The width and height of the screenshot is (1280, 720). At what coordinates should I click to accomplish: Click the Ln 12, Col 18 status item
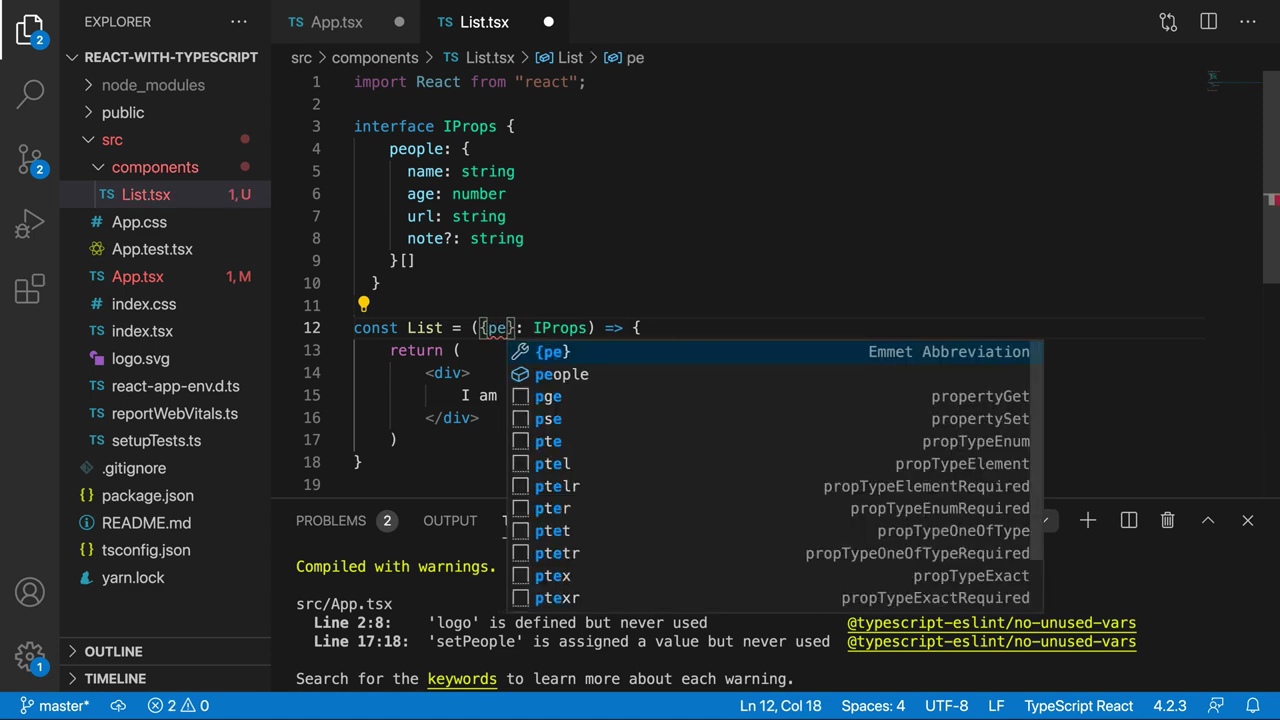[x=780, y=706]
